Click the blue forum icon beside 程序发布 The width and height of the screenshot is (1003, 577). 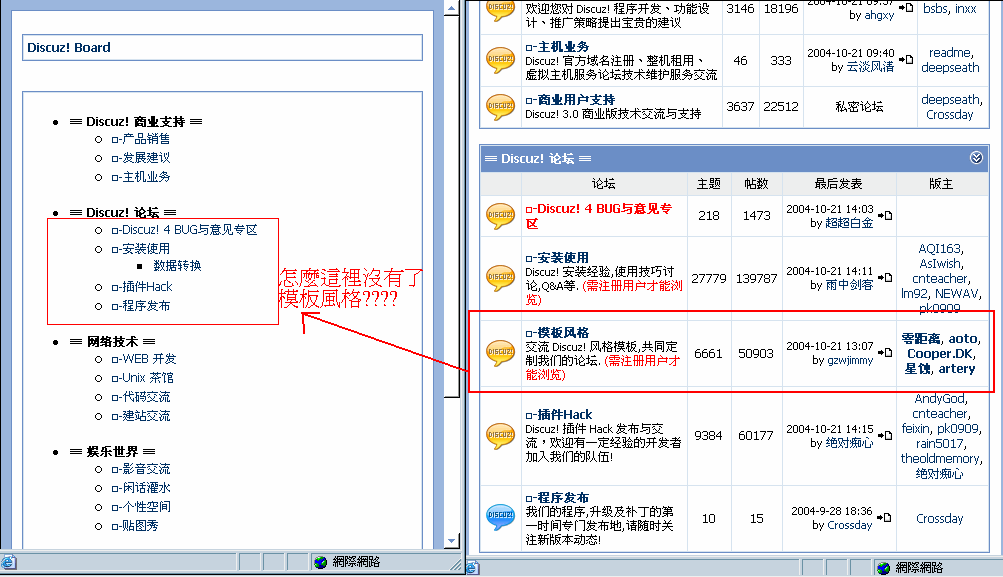coord(500,517)
